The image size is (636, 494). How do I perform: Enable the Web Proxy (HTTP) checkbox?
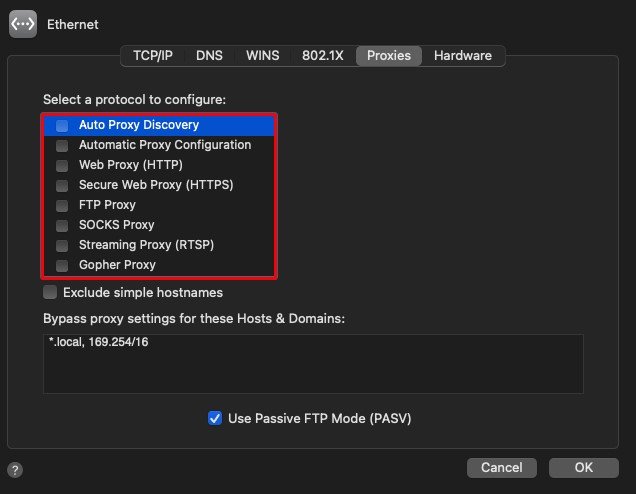(62, 165)
